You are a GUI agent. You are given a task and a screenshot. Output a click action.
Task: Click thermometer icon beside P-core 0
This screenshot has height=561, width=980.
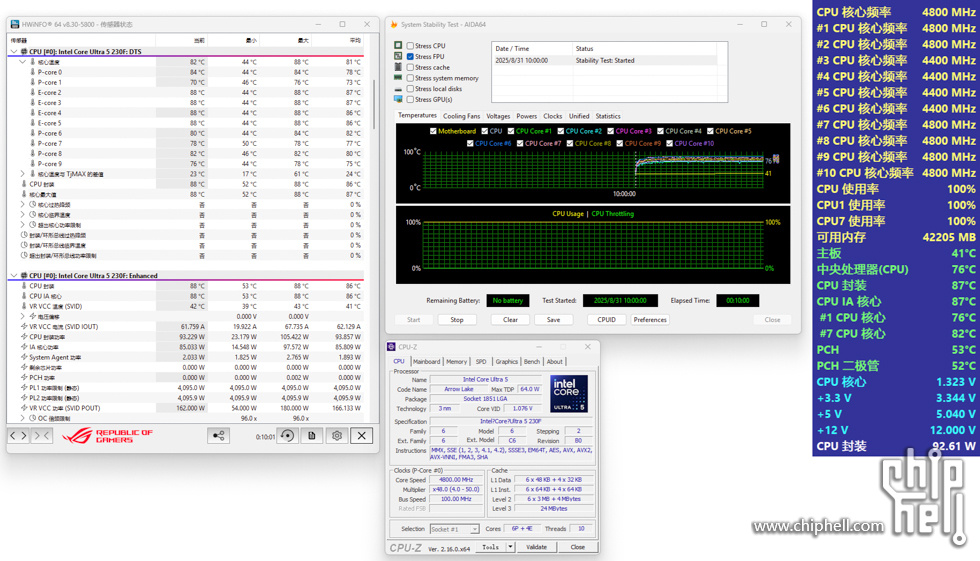click(x=32, y=72)
